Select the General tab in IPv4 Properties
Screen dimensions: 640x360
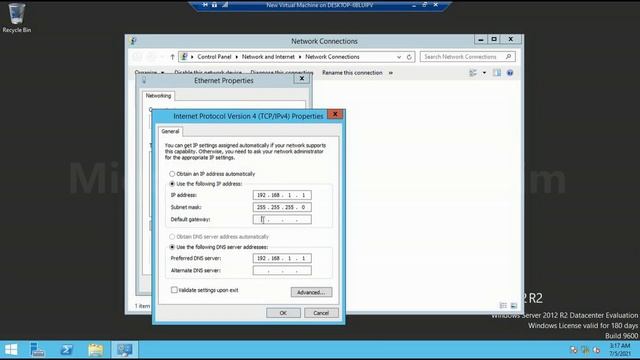point(170,131)
